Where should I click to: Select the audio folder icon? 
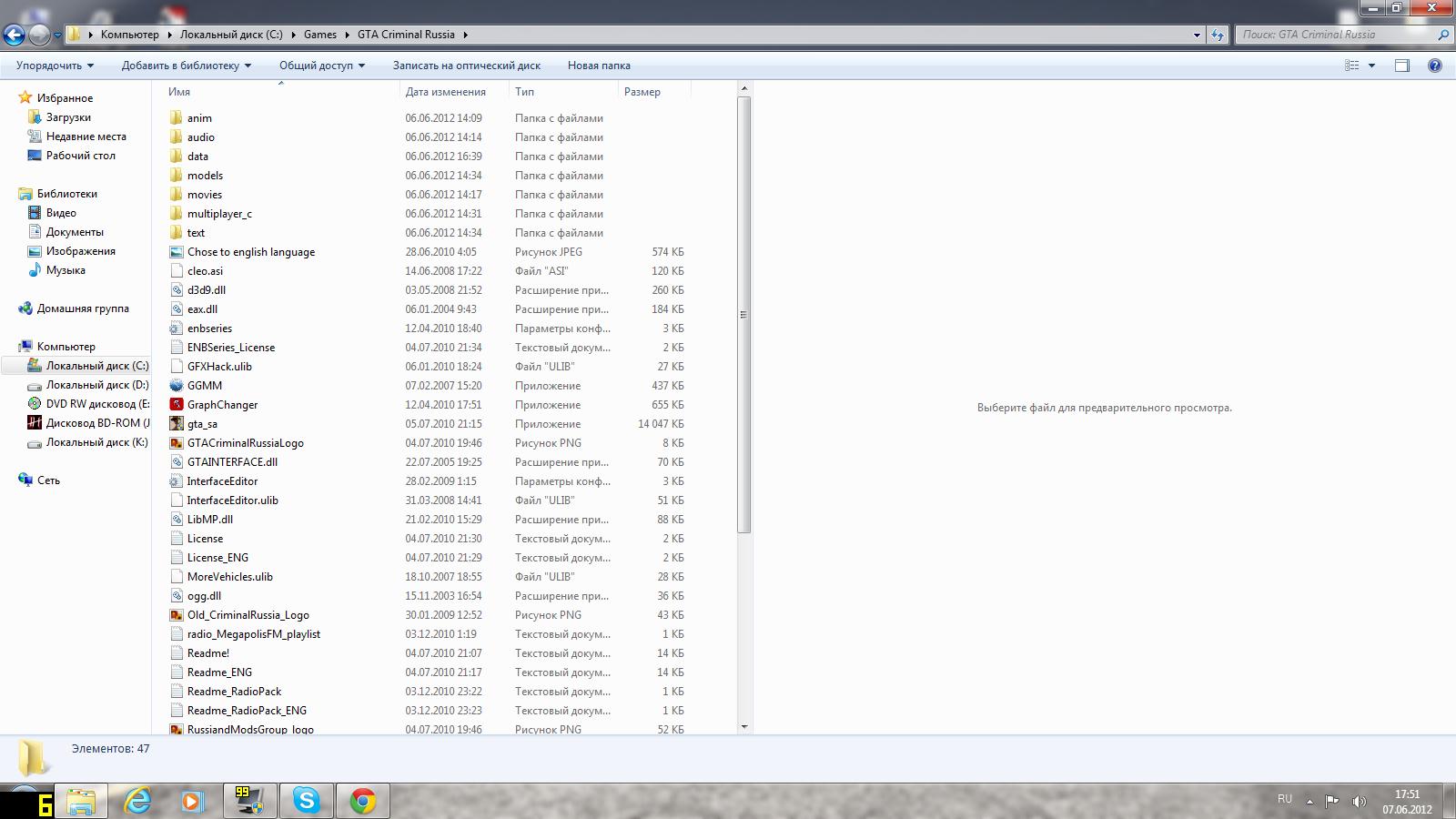(x=177, y=137)
